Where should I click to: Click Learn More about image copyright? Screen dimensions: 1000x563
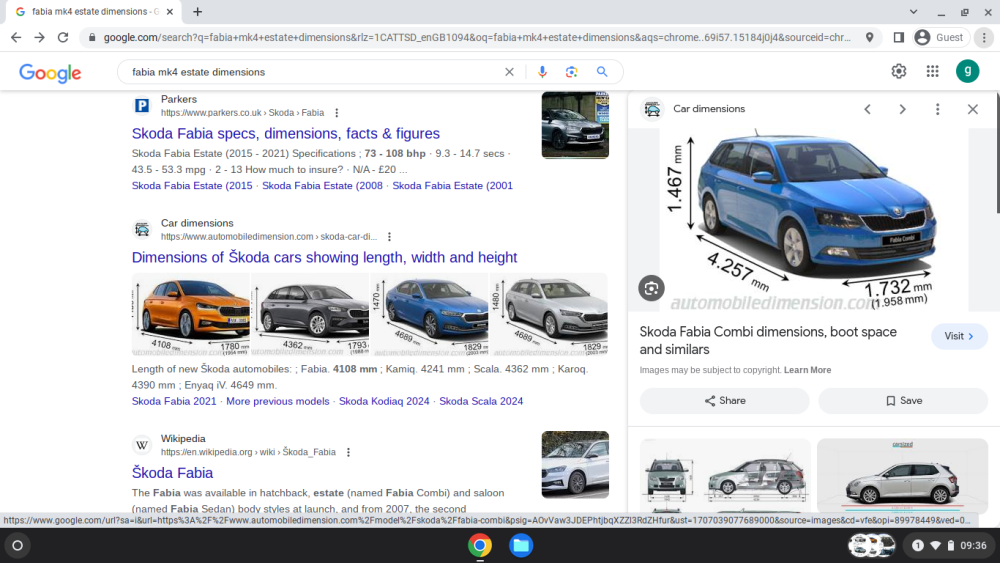807,370
